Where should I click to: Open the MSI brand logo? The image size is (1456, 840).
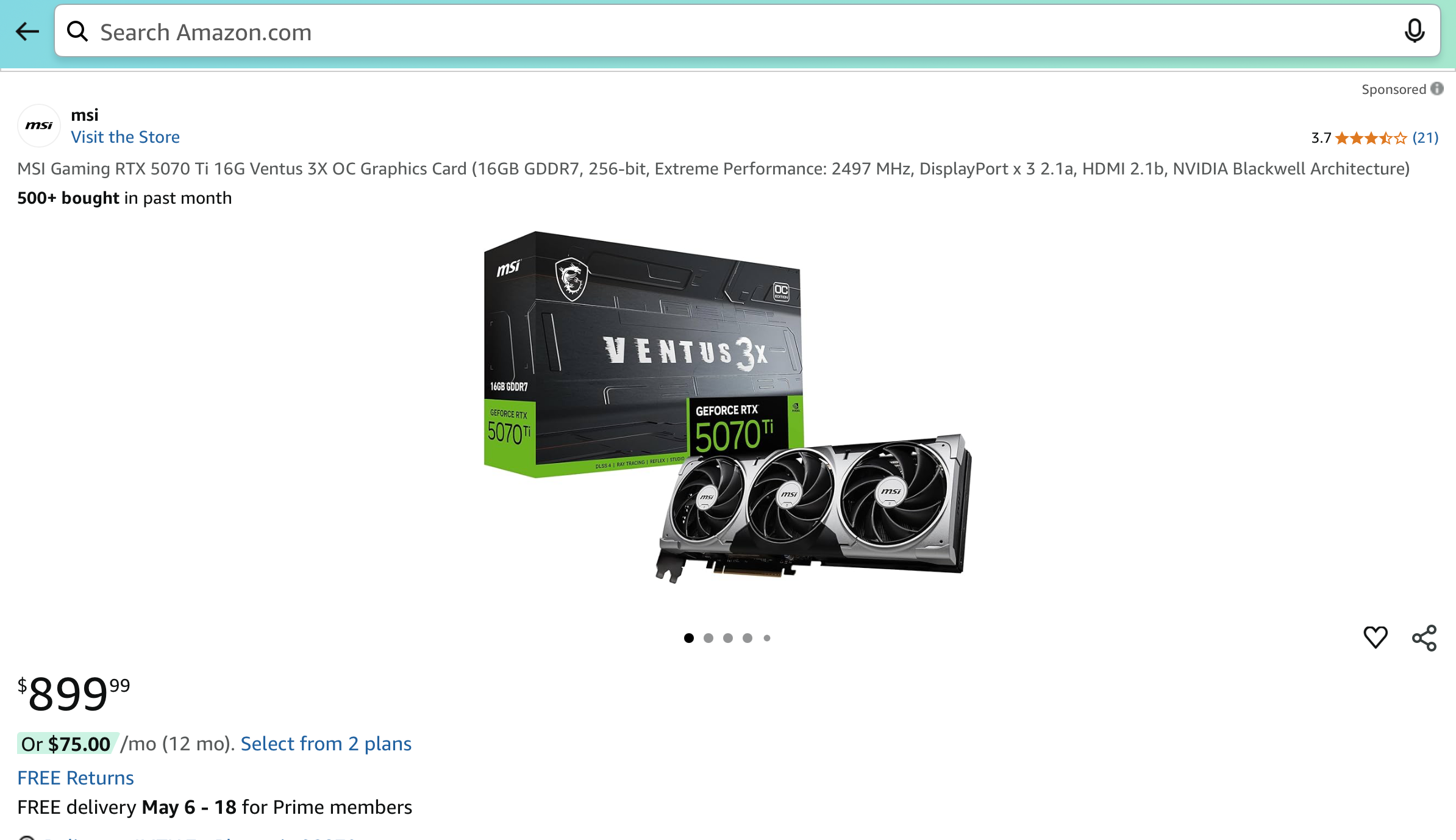[x=39, y=126]
